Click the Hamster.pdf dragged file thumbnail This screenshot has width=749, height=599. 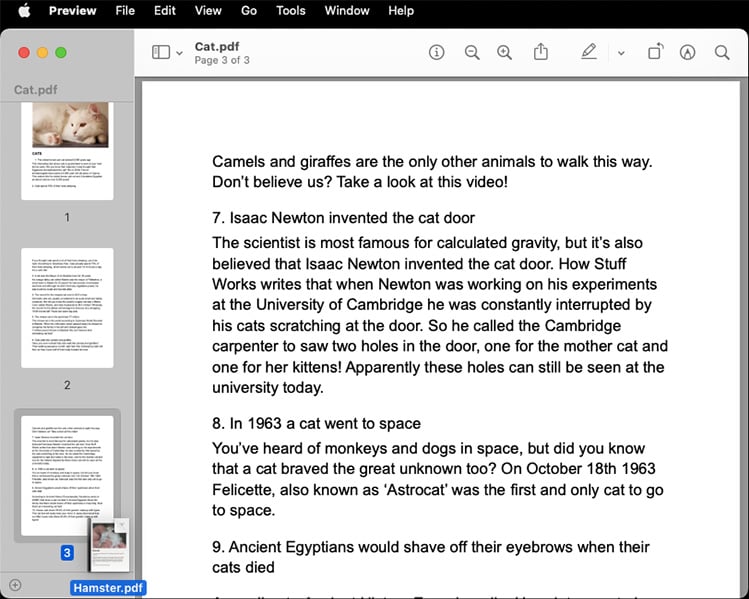(x=109, y=545)
